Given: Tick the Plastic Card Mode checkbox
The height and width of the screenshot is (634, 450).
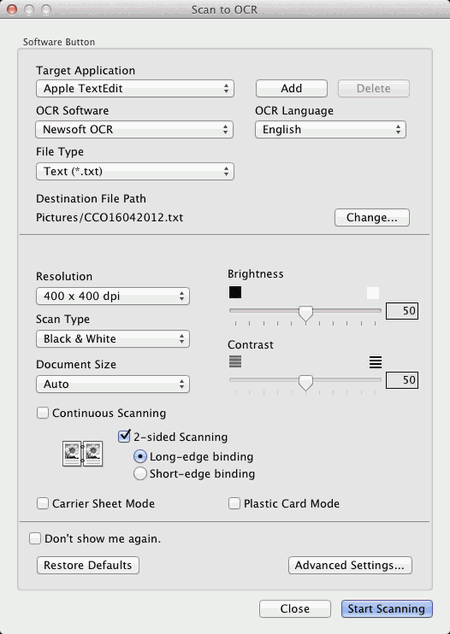Looking at the screenshot, I should (234, 503).
